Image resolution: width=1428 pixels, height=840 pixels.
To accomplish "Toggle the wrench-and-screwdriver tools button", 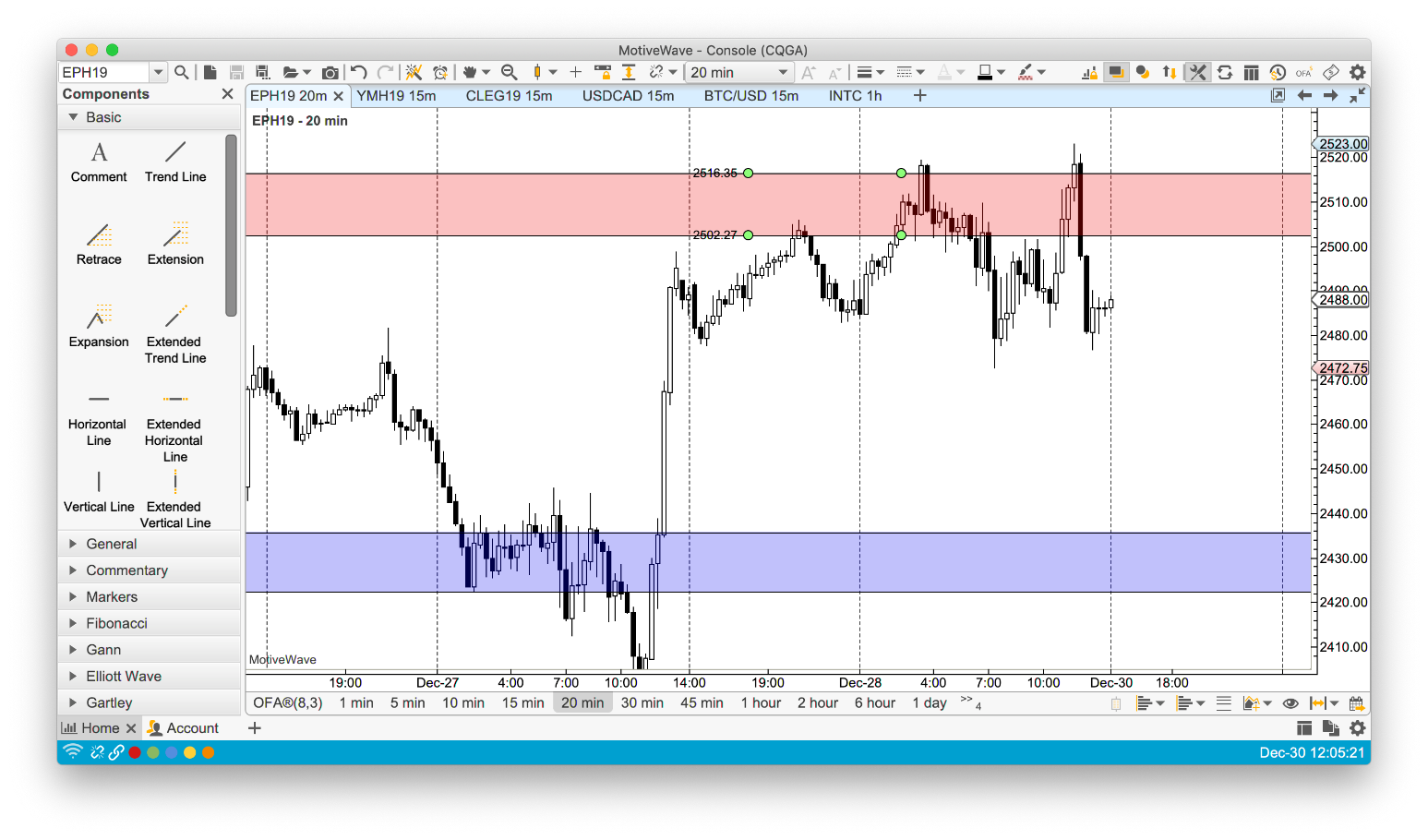I will click(x=1197, y=72).
